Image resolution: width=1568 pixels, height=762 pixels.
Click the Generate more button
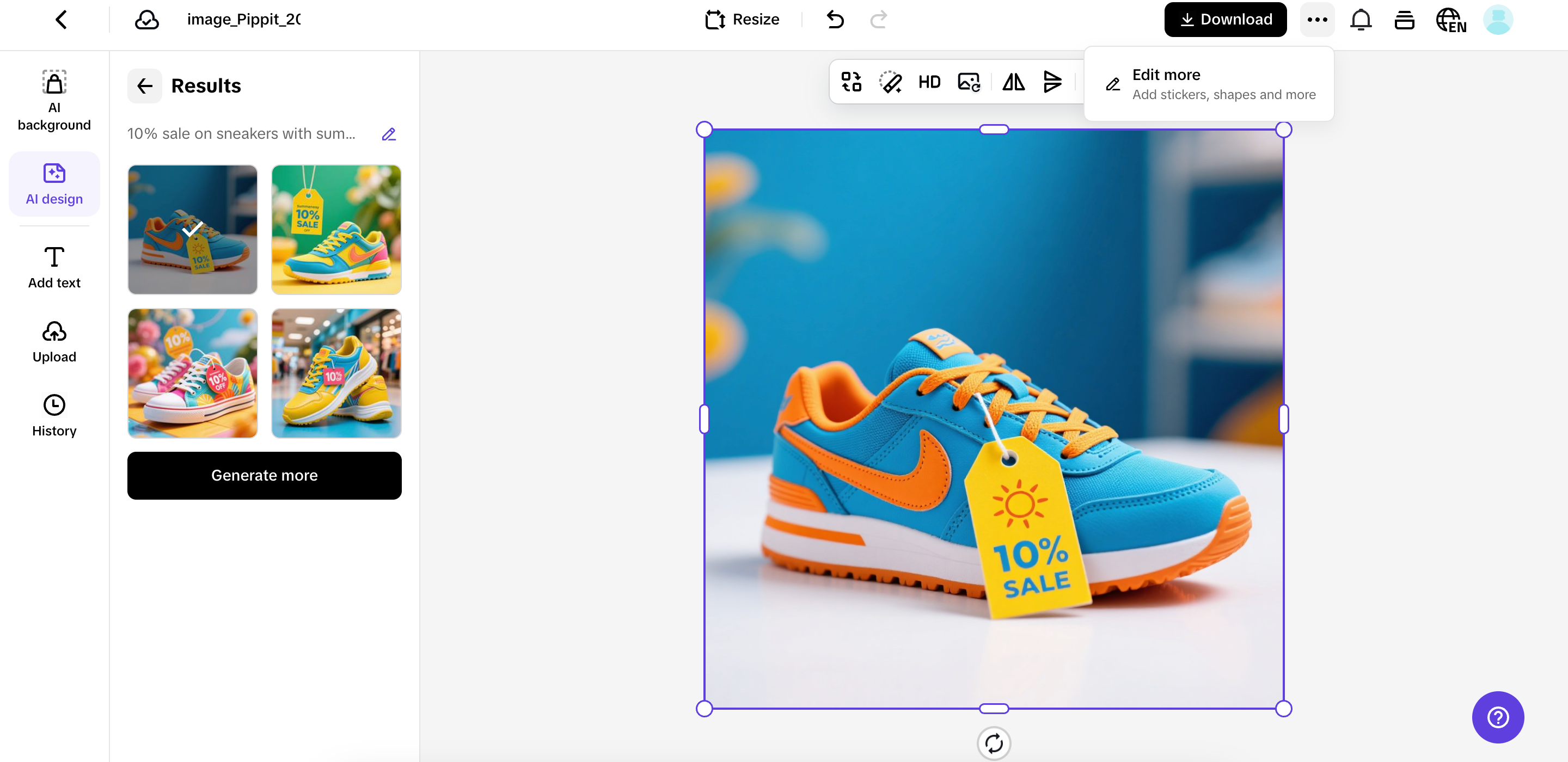[264, 475]
